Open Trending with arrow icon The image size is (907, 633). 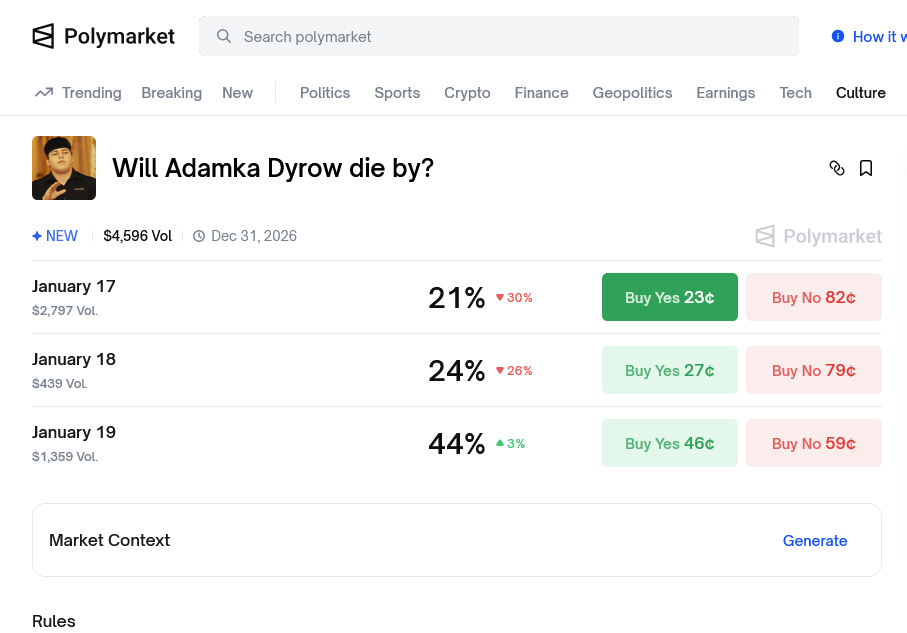[x=78, y=93]
